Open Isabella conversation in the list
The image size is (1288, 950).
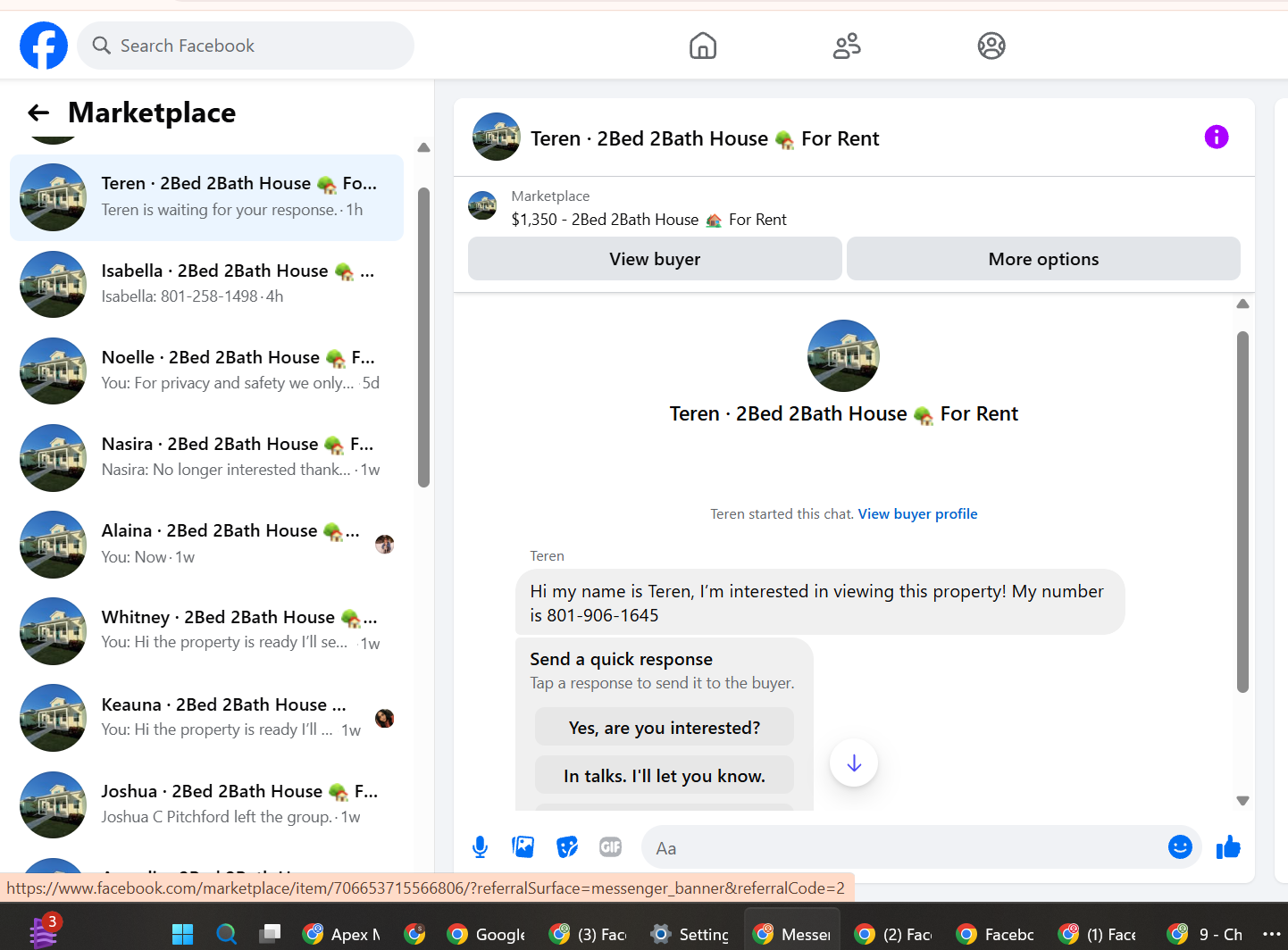point(206,284)
